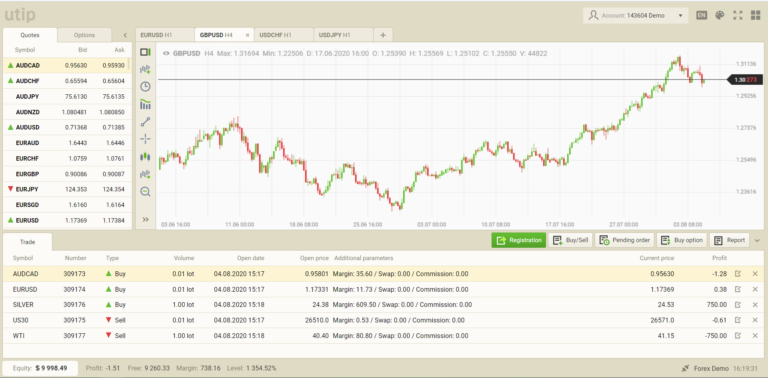The image size is (768, 378).
Task: Toggle the side panel layout icon
Action: pos(145,52)
